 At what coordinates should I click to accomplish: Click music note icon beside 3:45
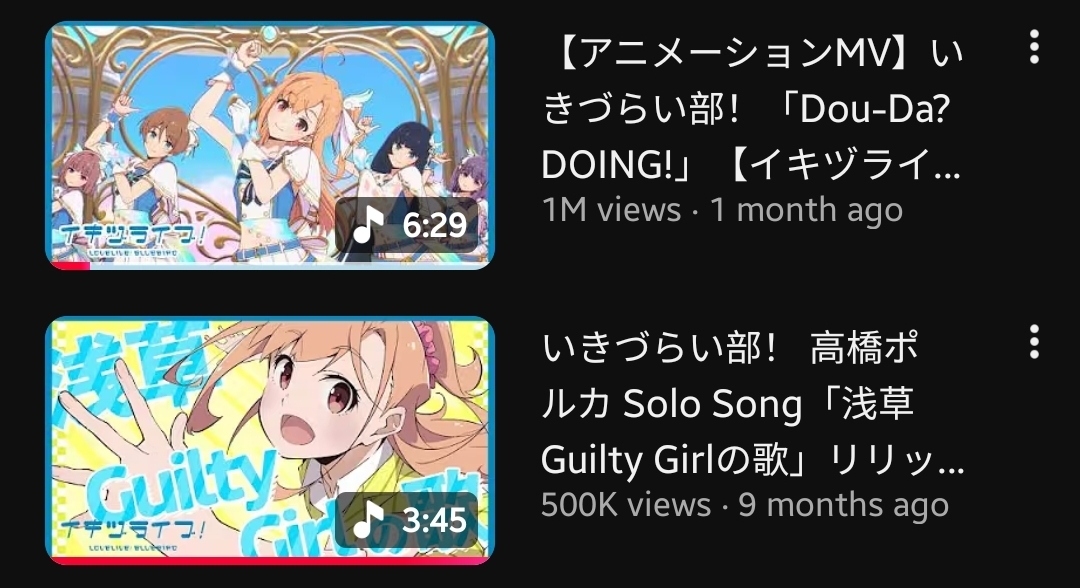coord(368,519)
